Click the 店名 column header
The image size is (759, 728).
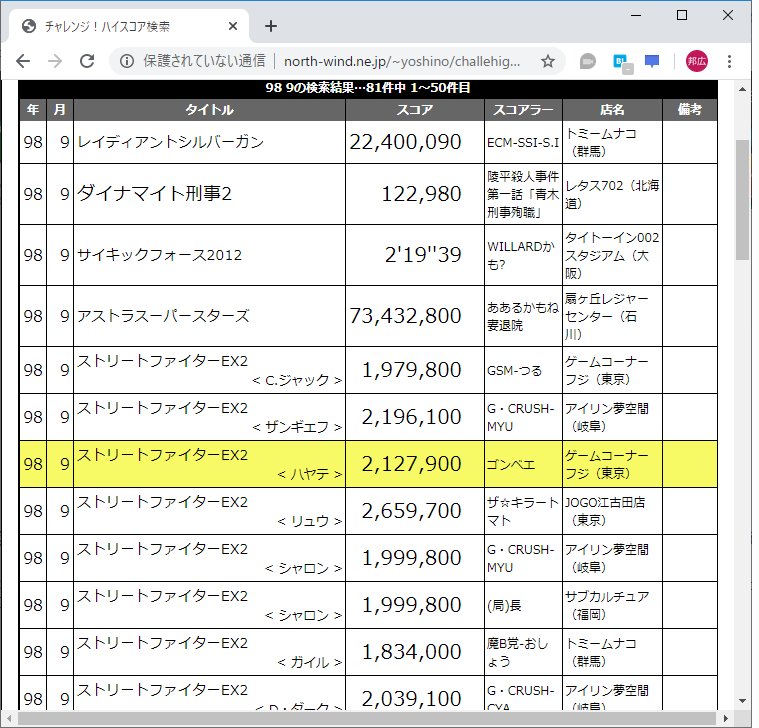pyautogui.click(x=612, y=110)
